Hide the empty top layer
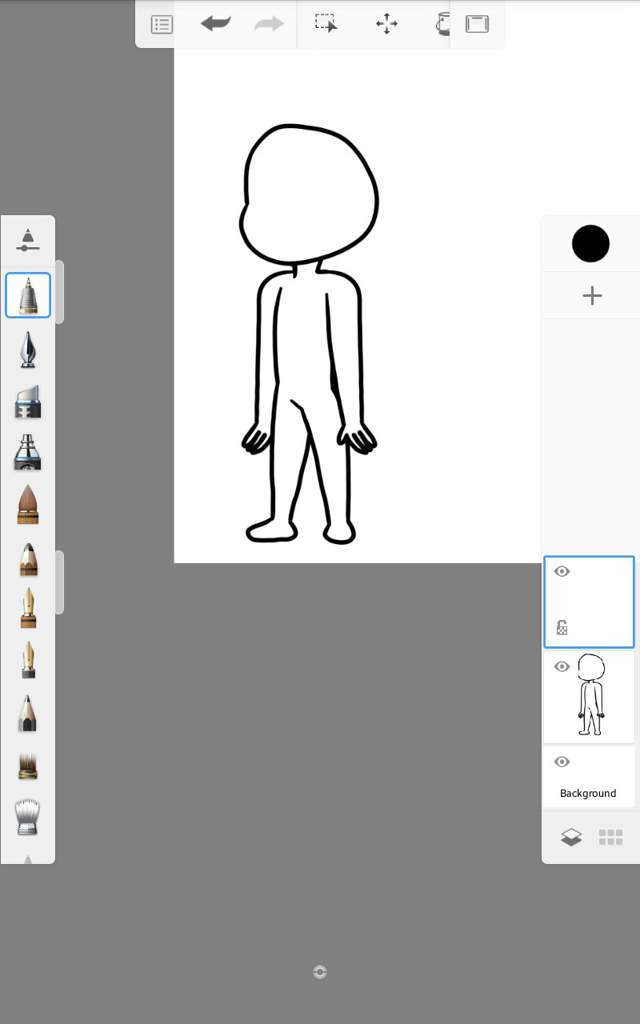The height and width of the screenshot is (1024, 640). [562, 571]
